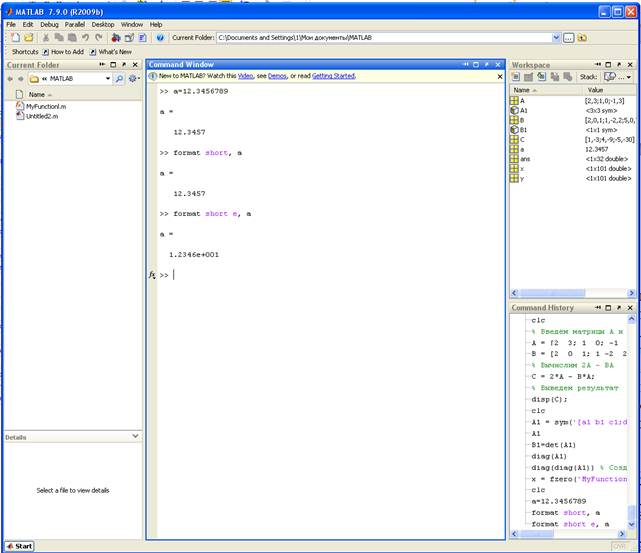Open the Desktop menu
Image resolution: width=641 pixels, height=553 pixels.
(103, 25)
